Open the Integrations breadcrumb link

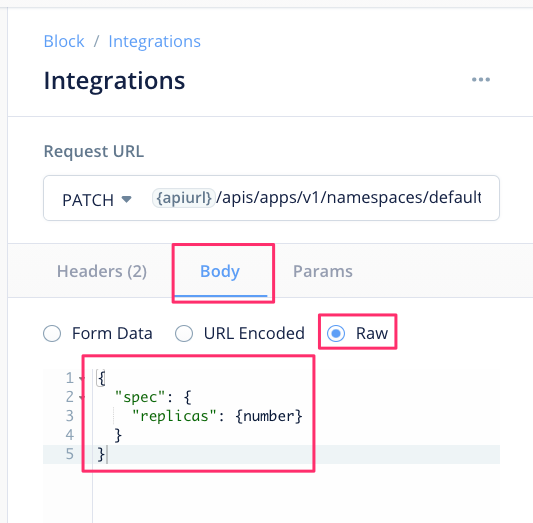point(154,41)
